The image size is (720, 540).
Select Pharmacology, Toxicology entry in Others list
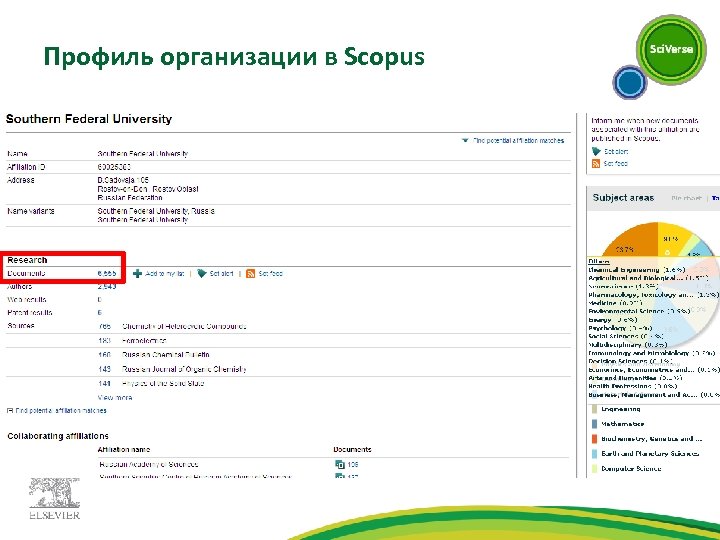[x=653, y=295]
